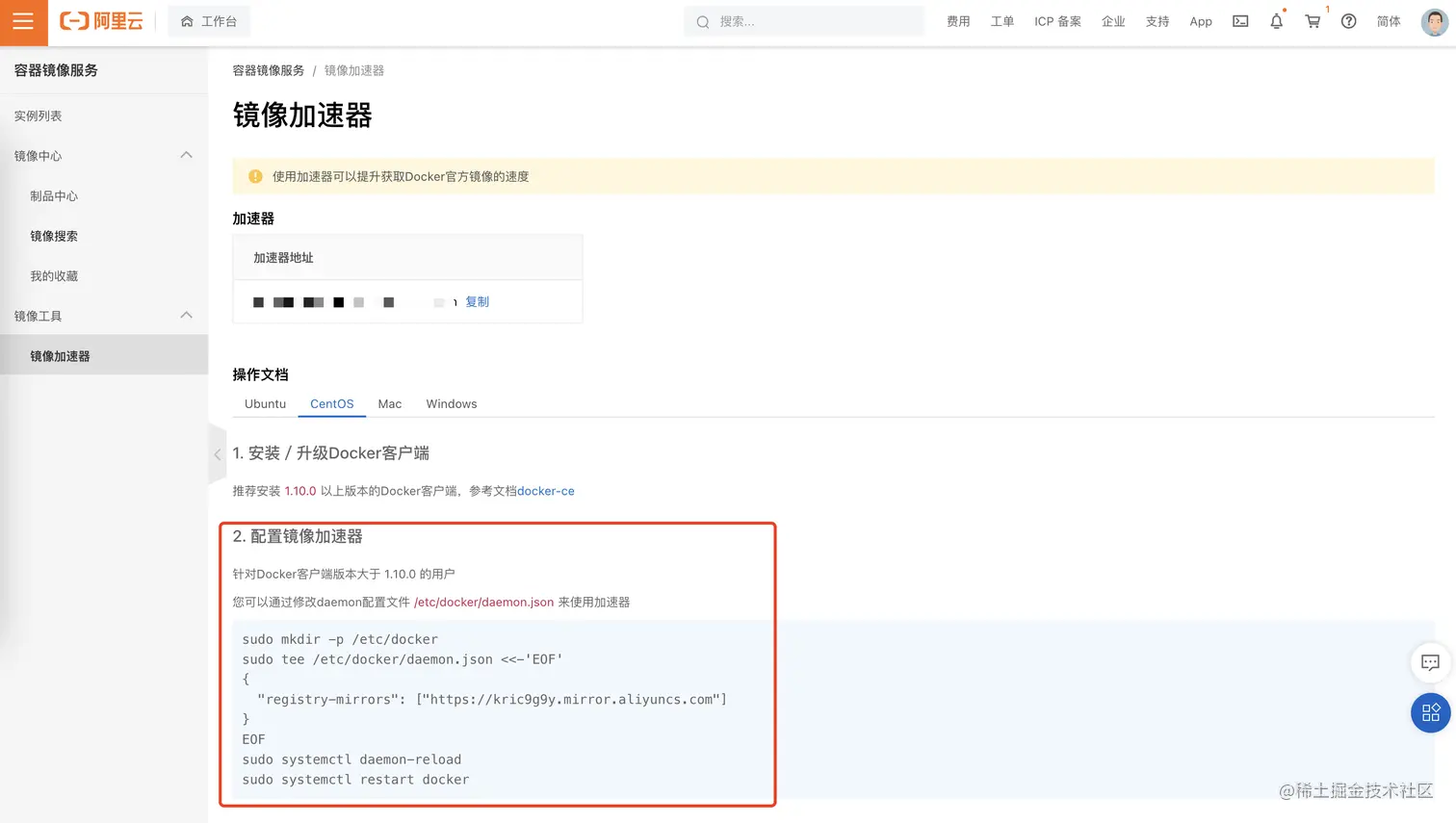Open the hamburger menu in top-left corner
The image size is (1456, 823).
pos(23,23)
